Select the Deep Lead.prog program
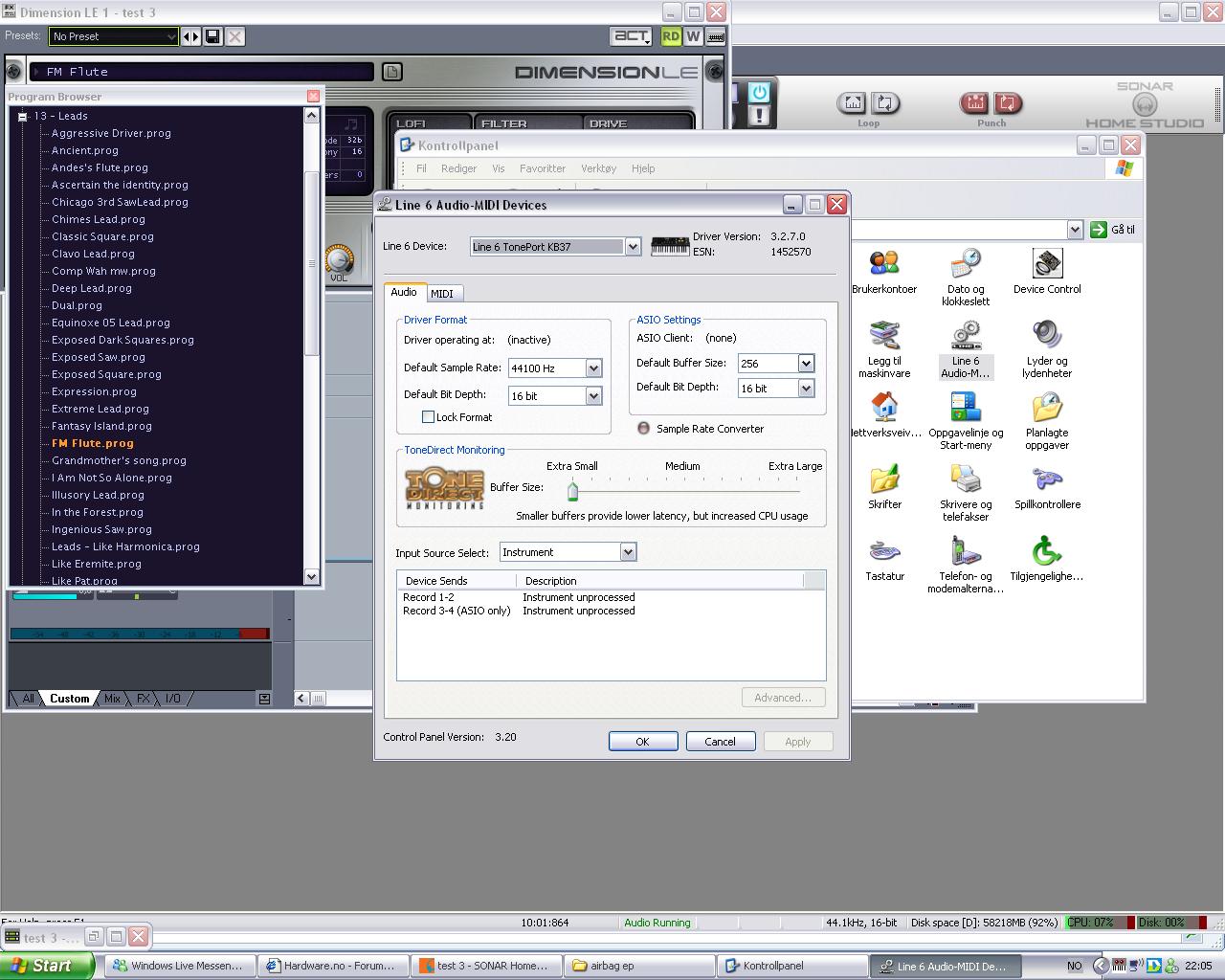Viewport: 1225px width, 980px height. pos(92,288)
